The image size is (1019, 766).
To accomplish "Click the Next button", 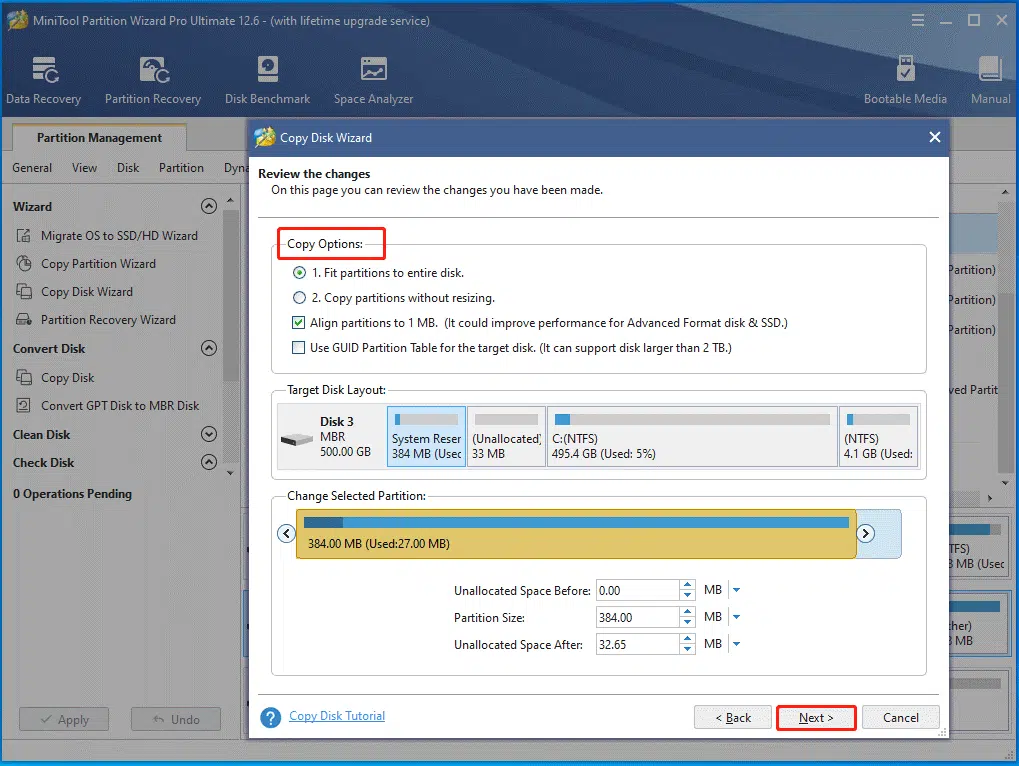I will pyautogui.click(x=816, y=717).
